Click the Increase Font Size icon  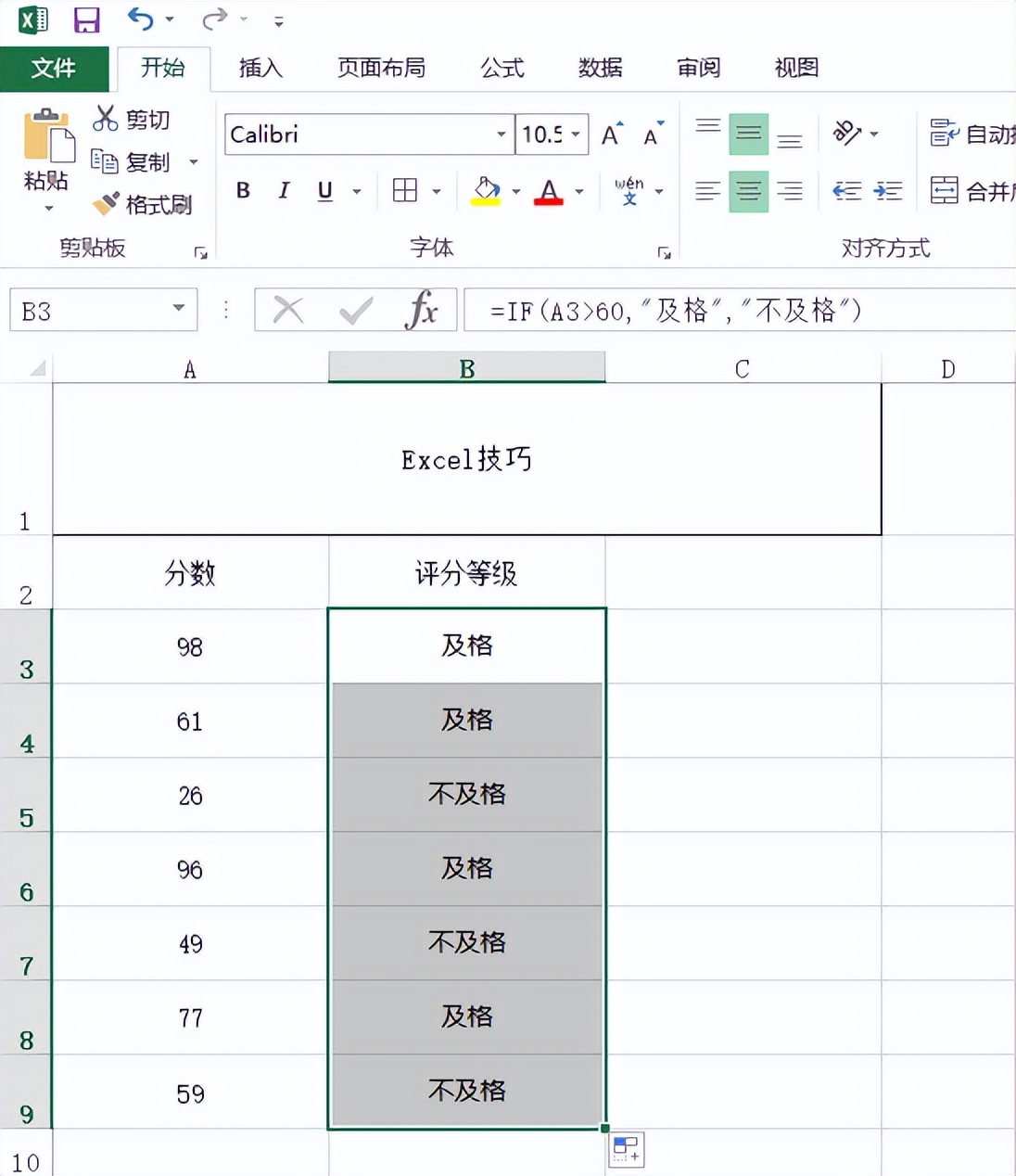[609, 134]
